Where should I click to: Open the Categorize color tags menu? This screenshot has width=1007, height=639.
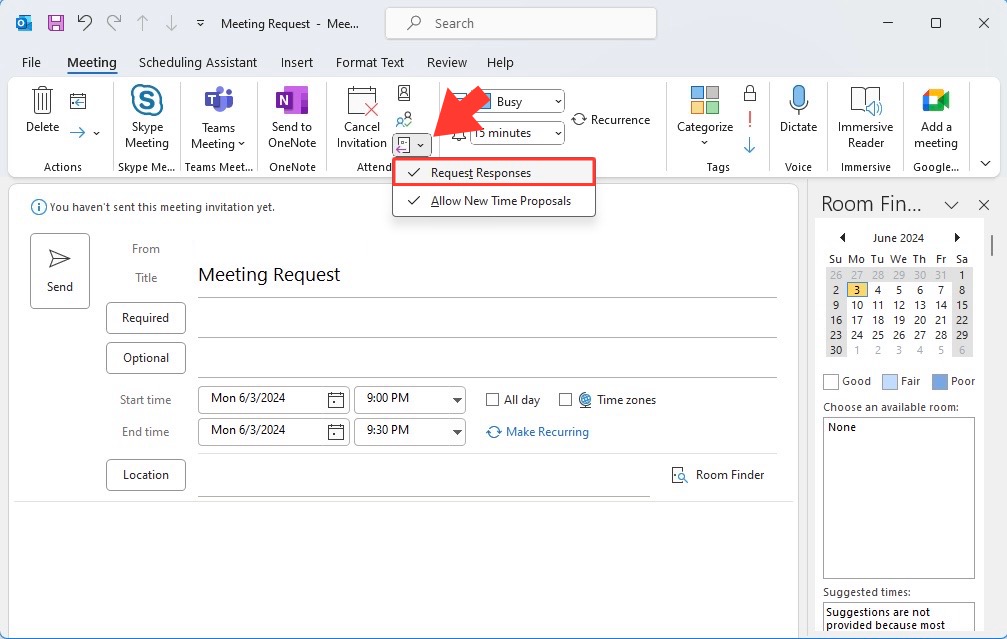(705, 116)
